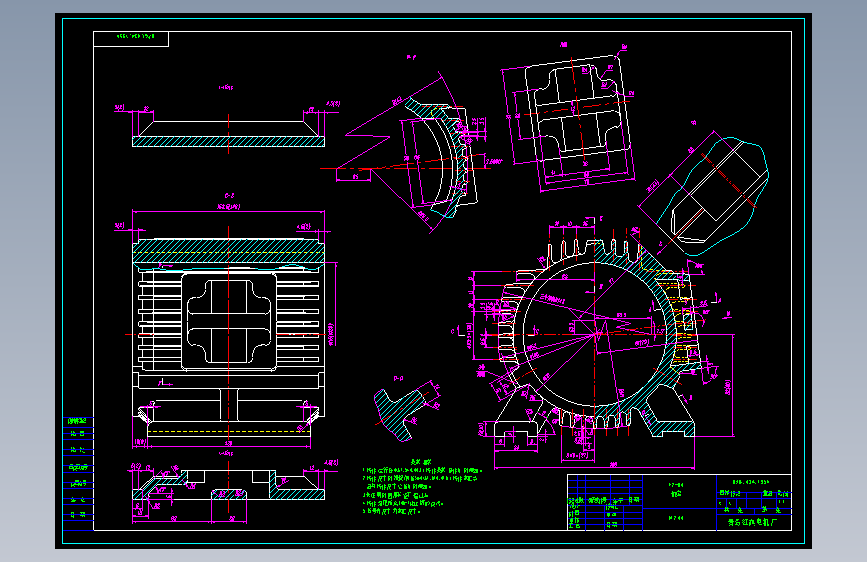
Task: Click the blue revision grid in the title block
Action: 605,502
